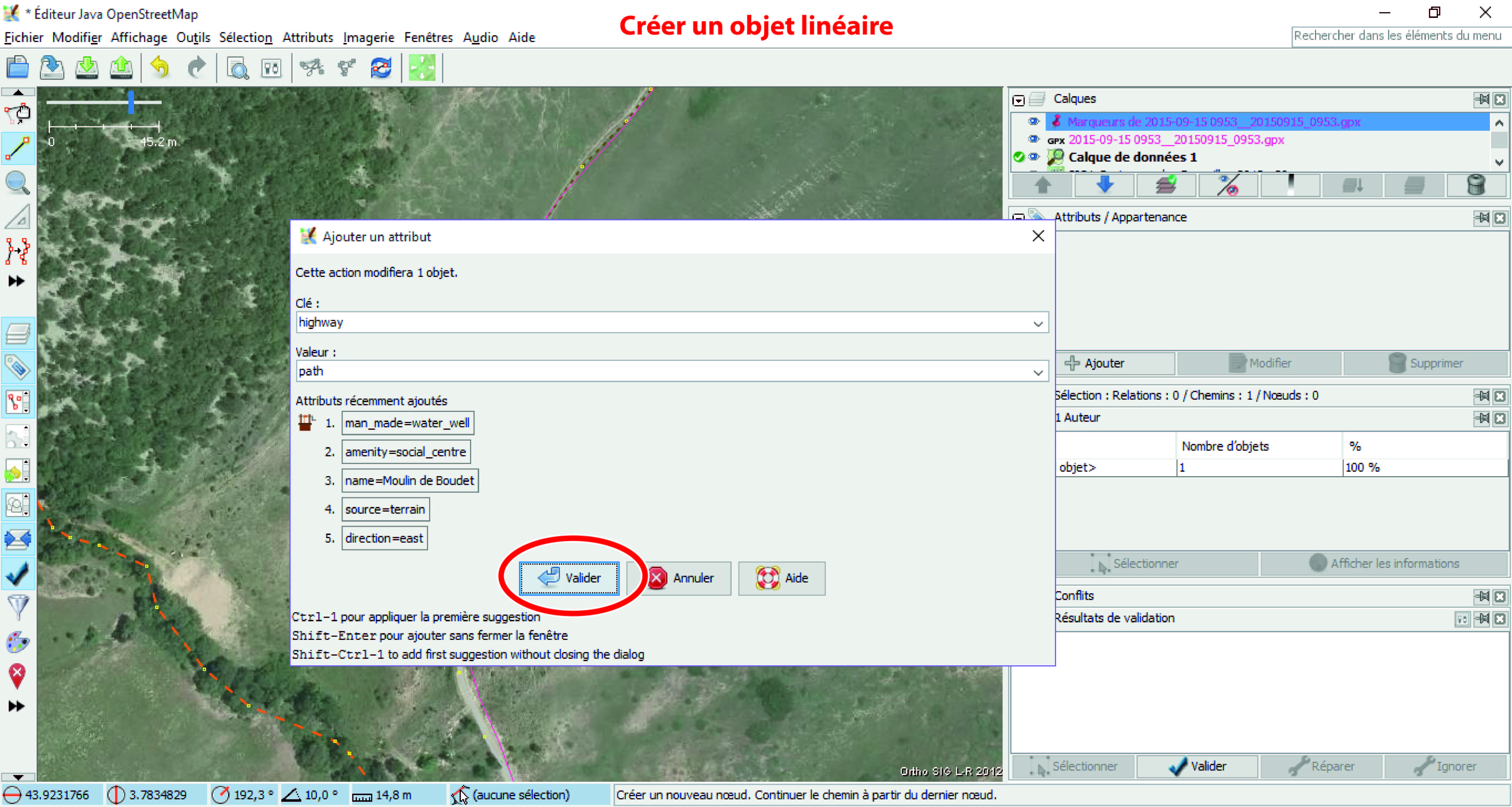Viewport: 1512px width, 807px height.
Task: Select recent attribute source=terrain
Action: click(x=385, y=509)
